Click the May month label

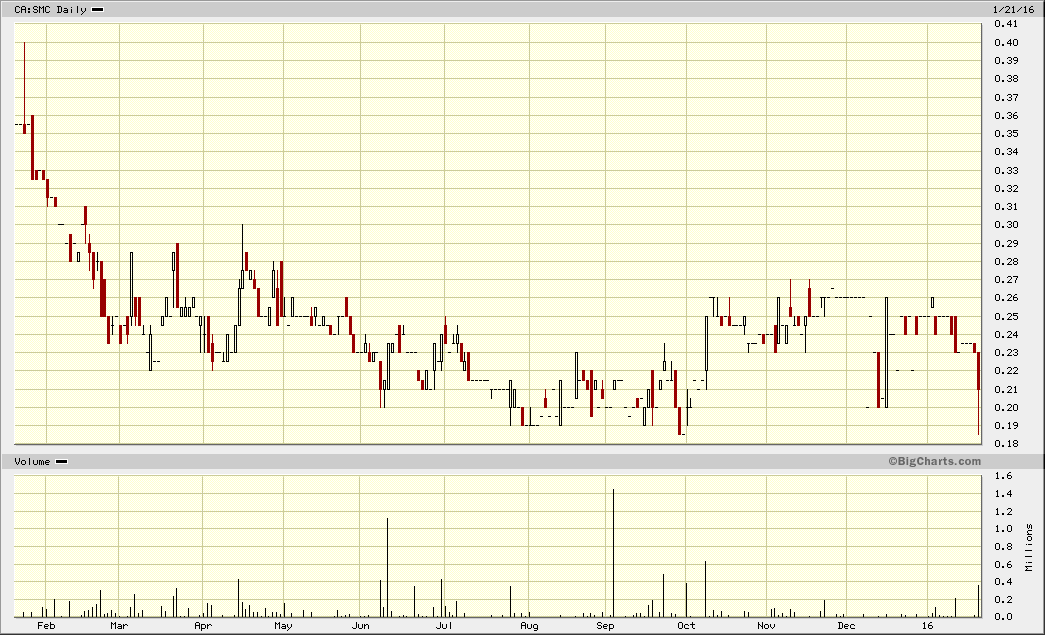[283, 626]
